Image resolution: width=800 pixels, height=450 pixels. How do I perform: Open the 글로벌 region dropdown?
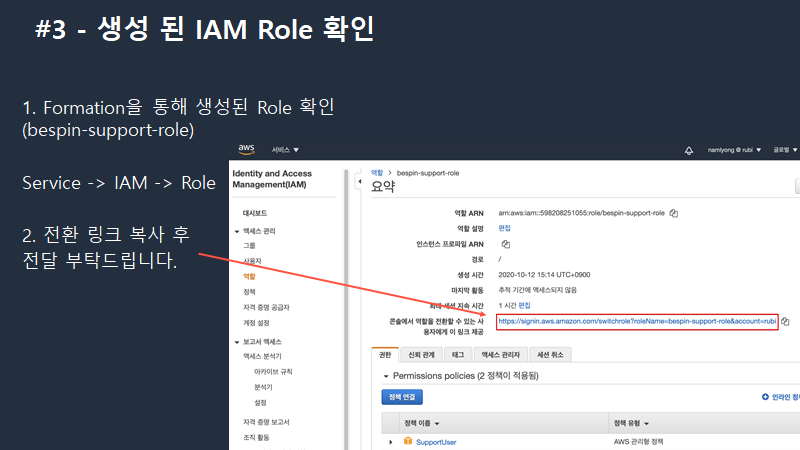pos(785,150)
